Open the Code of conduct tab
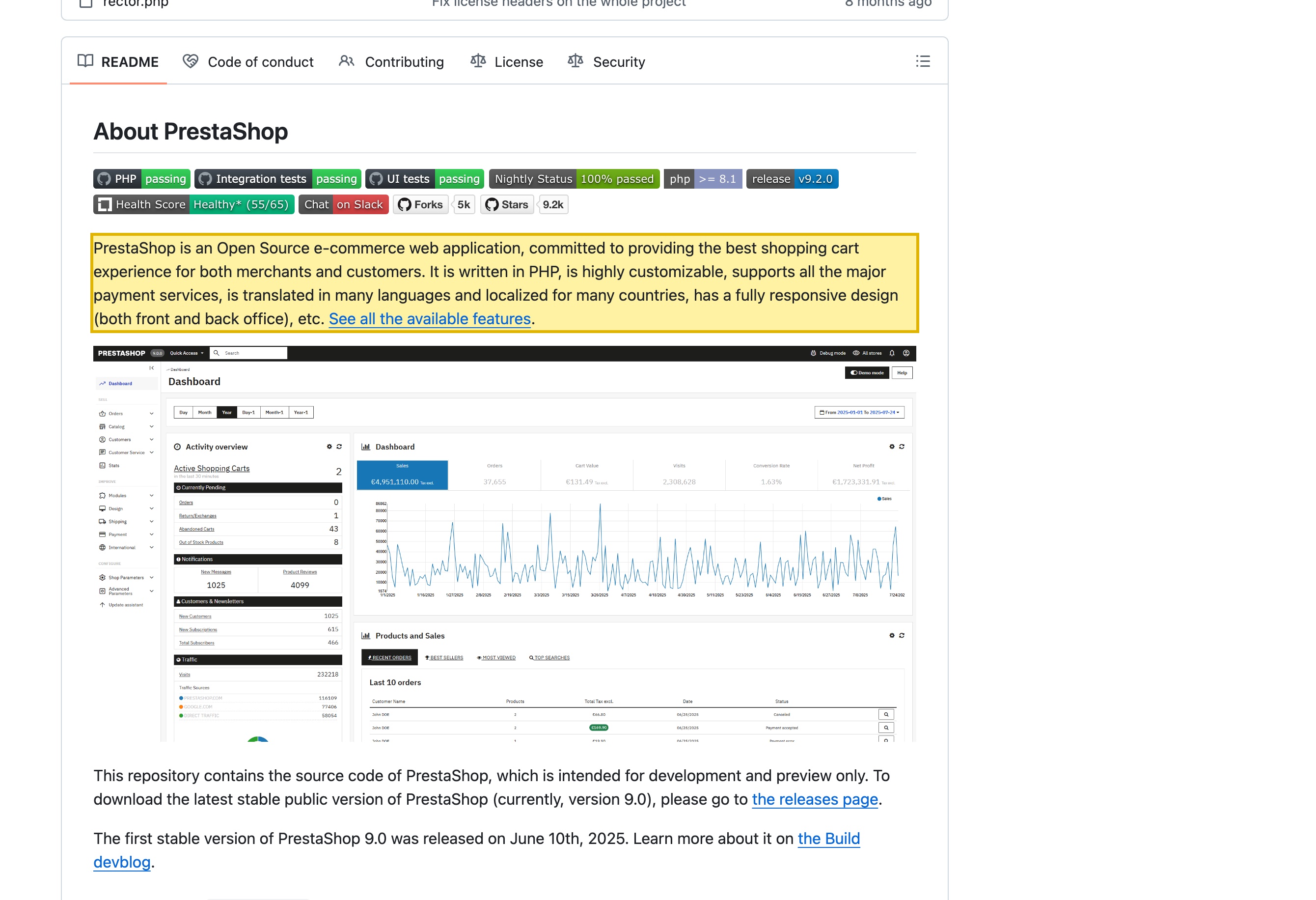This screenshot has height=900, width=1316. [x=248, y=62]
